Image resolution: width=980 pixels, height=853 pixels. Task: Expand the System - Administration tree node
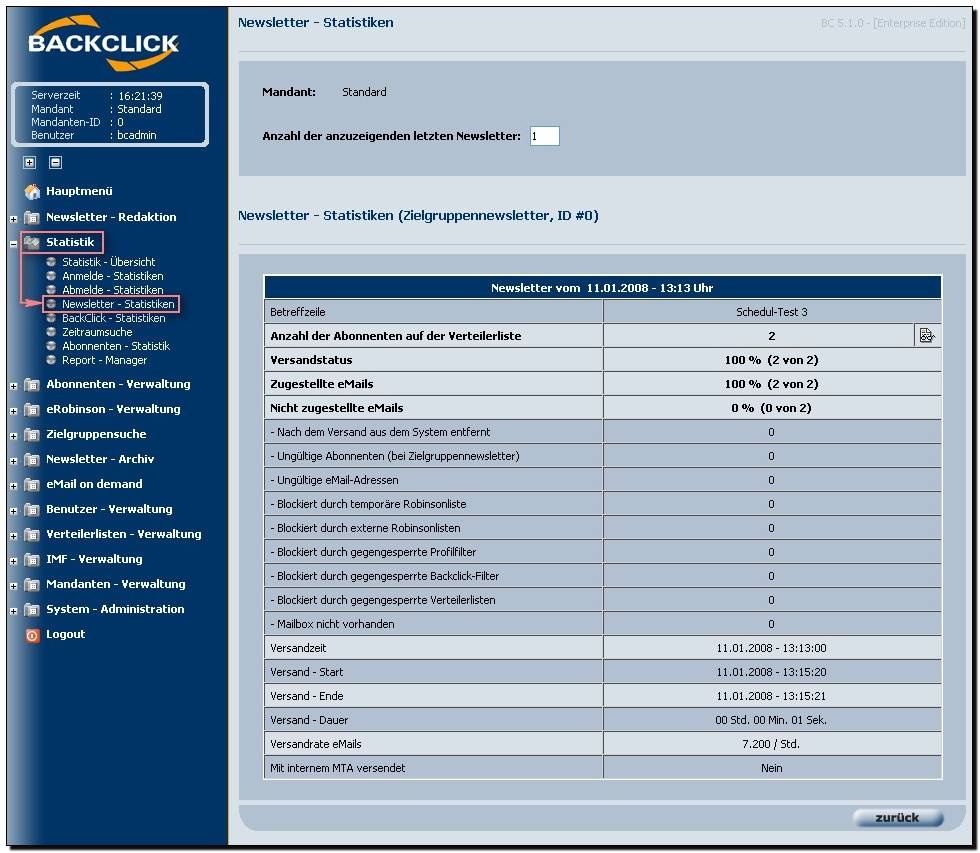tap(14, 611)
